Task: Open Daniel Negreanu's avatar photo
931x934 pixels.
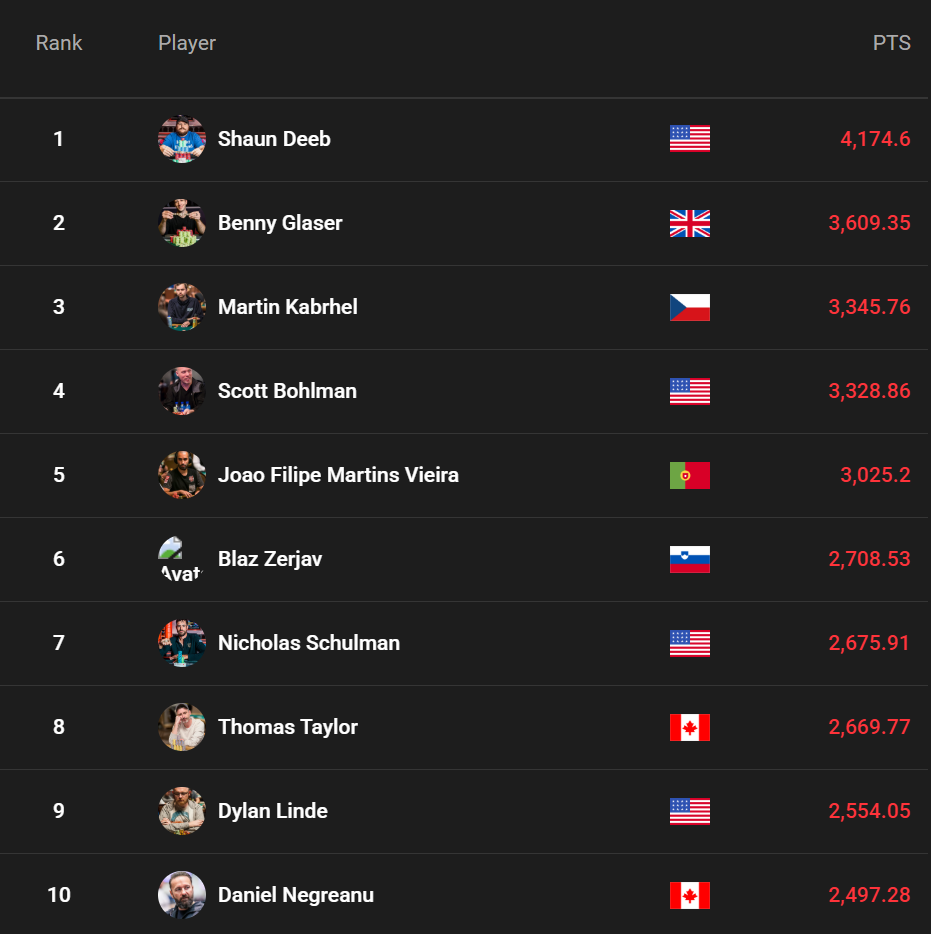Action: pyautogui.click(x=182, y=895)
